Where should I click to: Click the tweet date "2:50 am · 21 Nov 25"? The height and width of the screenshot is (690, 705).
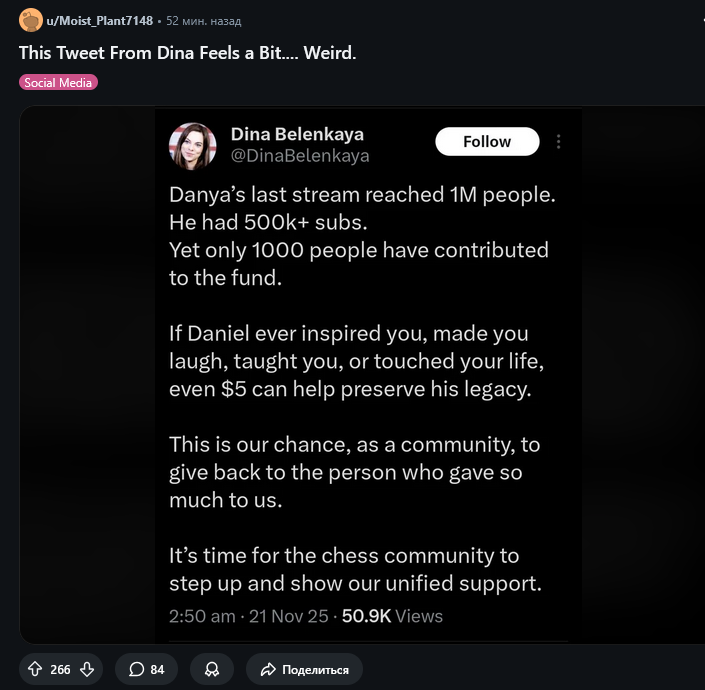click(x=249, y=616)
